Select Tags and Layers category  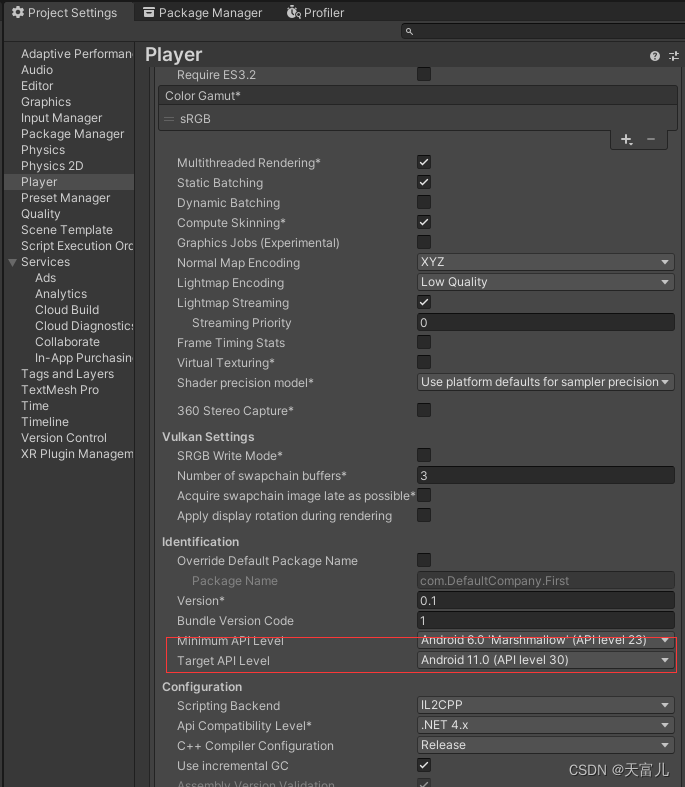pos(69,374)
